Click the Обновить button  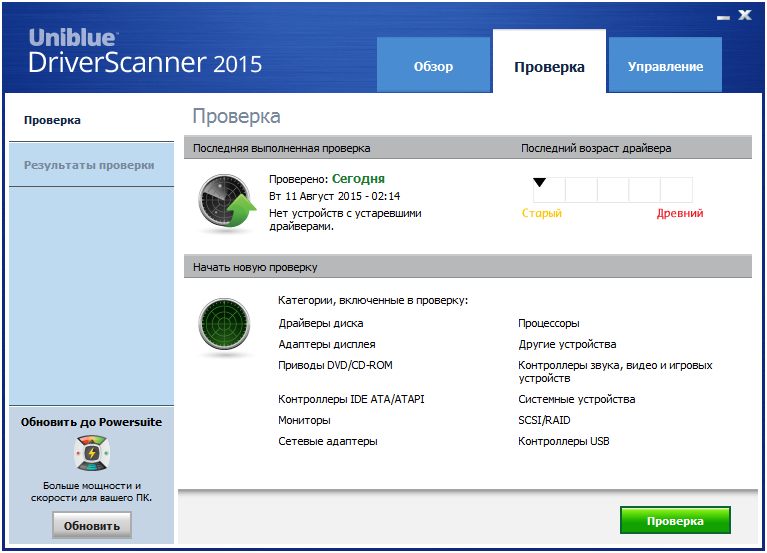coord(91,526)
